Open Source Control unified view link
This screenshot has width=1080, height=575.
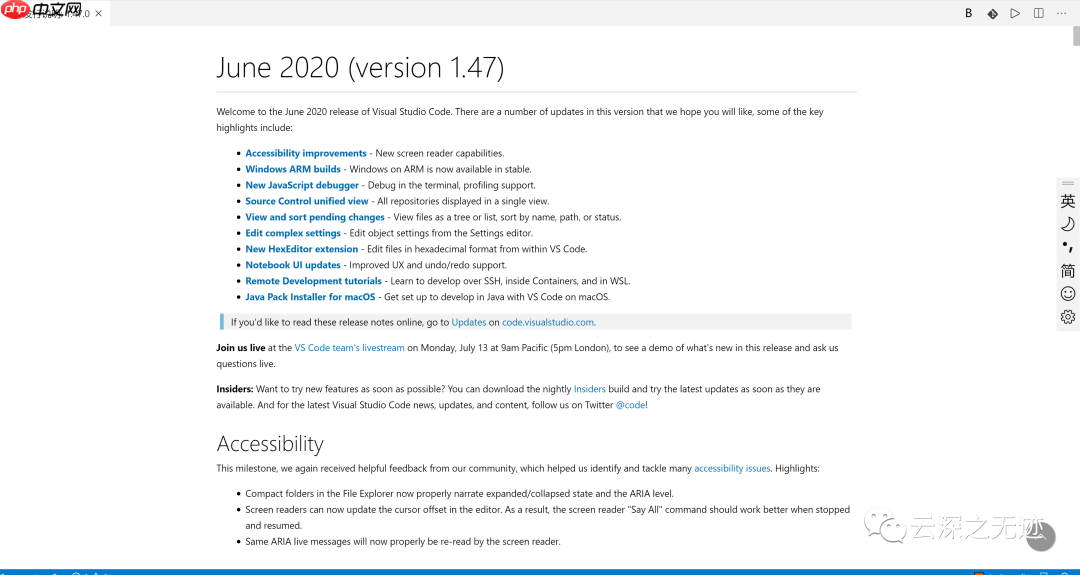pyautogui.click(x=307, y=201)
